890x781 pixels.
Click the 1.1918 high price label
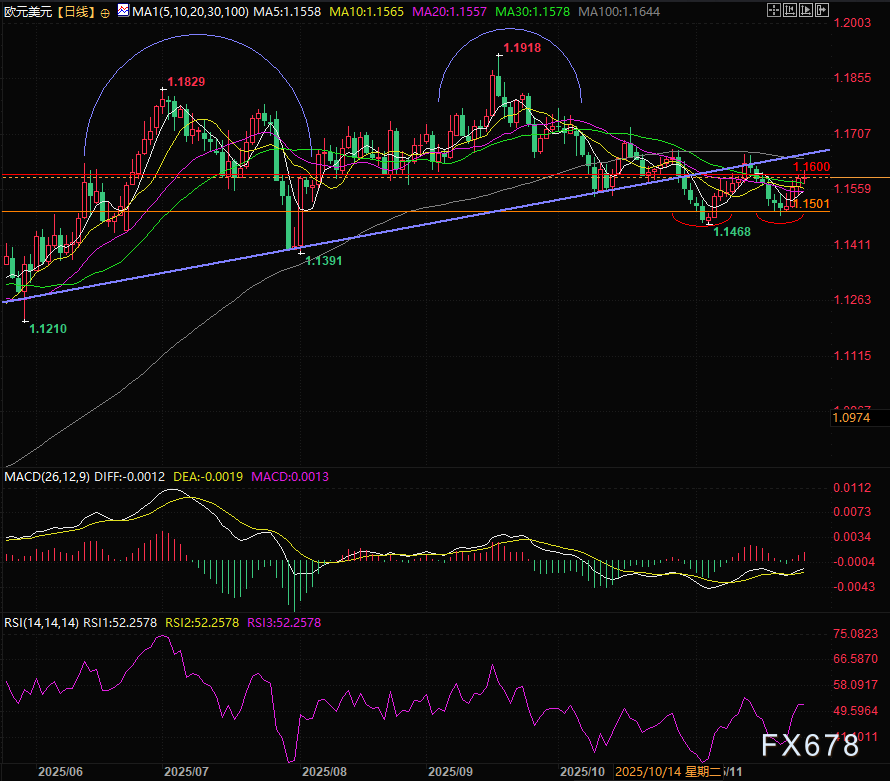tap(522, 47)
